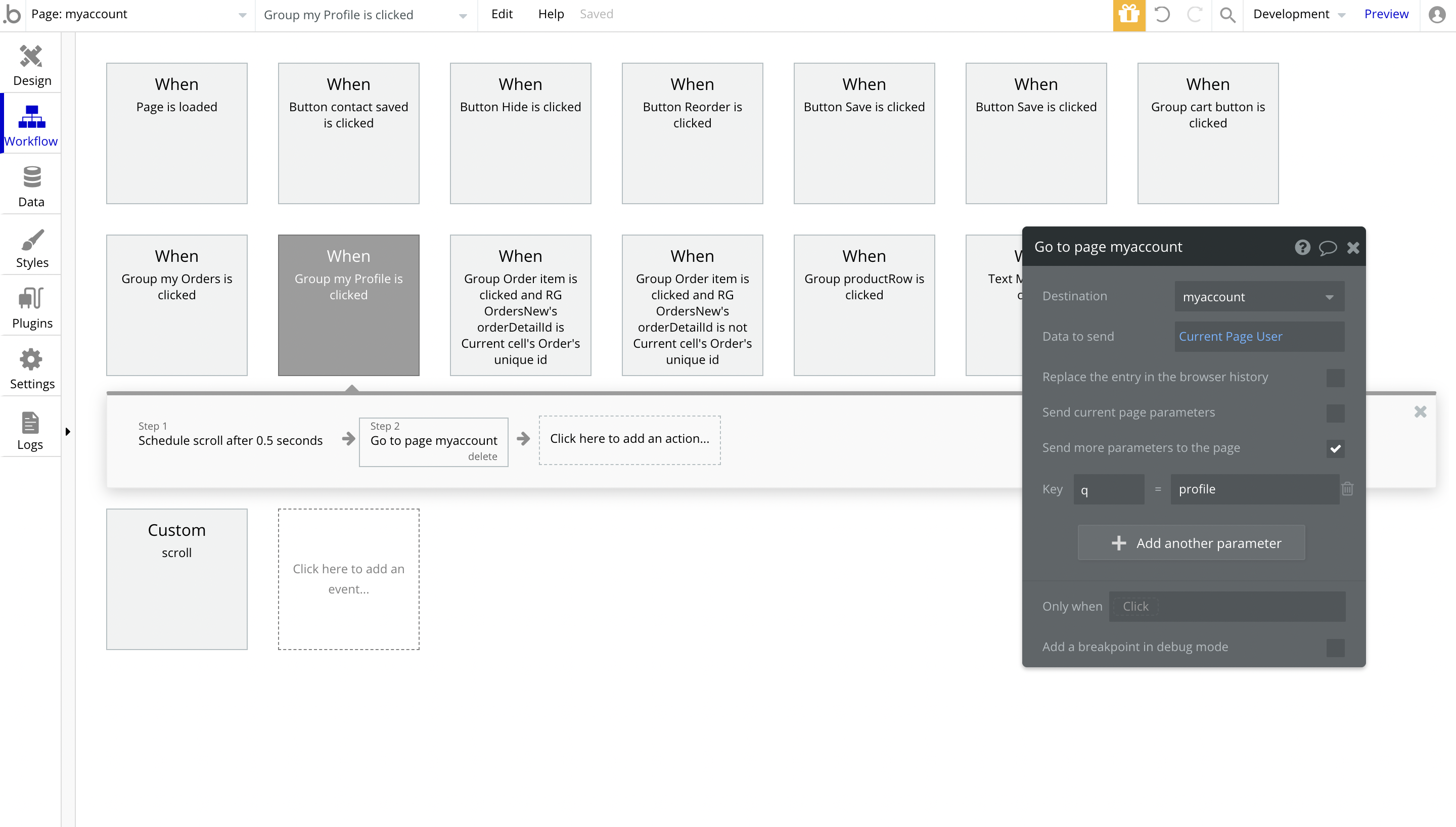This screenshot has height=827, width=1456.
Task: Expand the Development version dropdown
Action: 1299,15
